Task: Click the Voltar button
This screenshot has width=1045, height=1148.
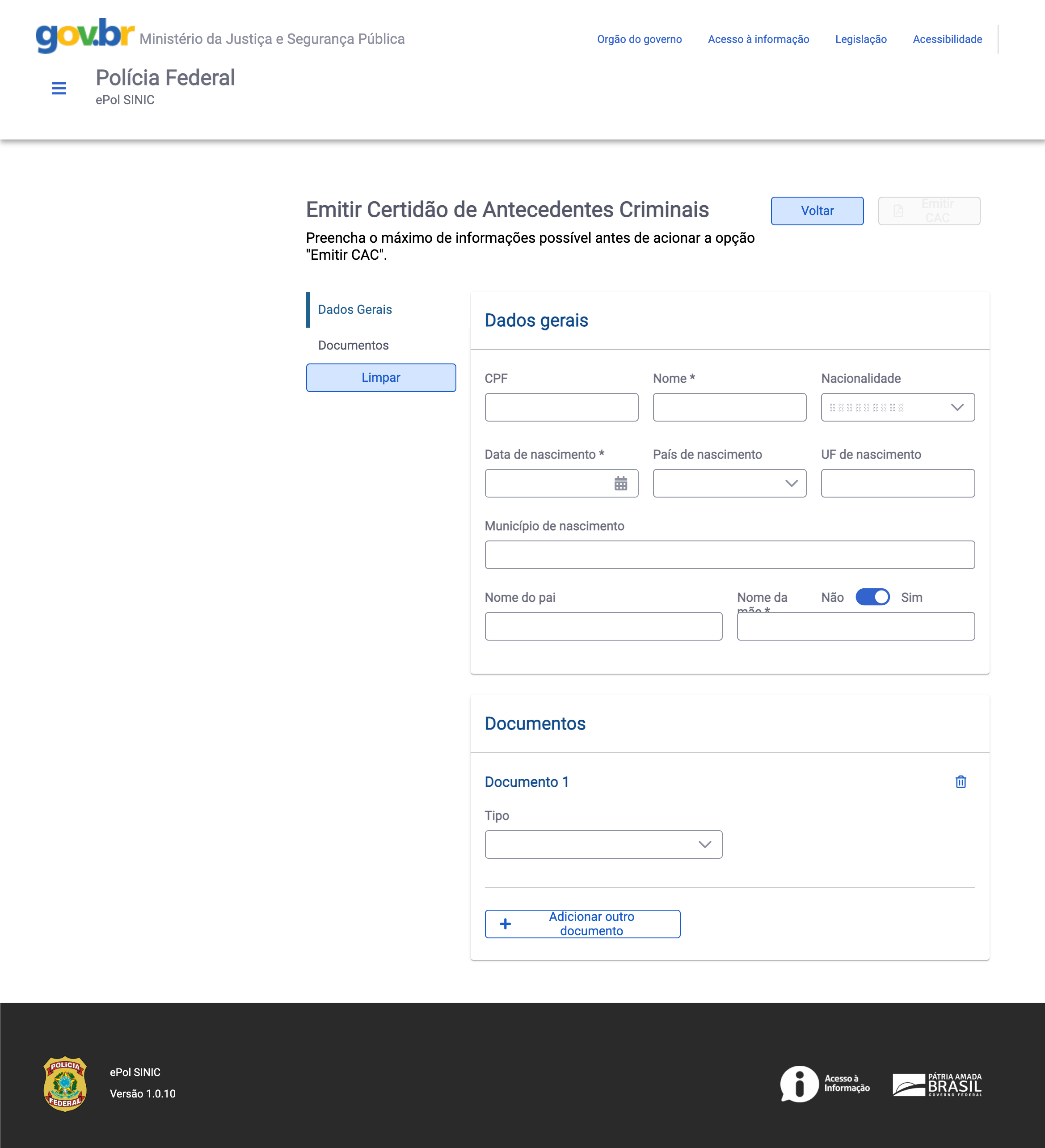Action: point(817,211)
